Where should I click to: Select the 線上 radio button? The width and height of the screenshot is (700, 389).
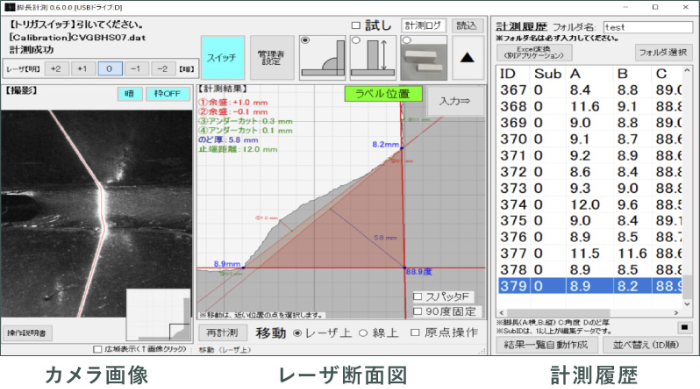point(363,333)
